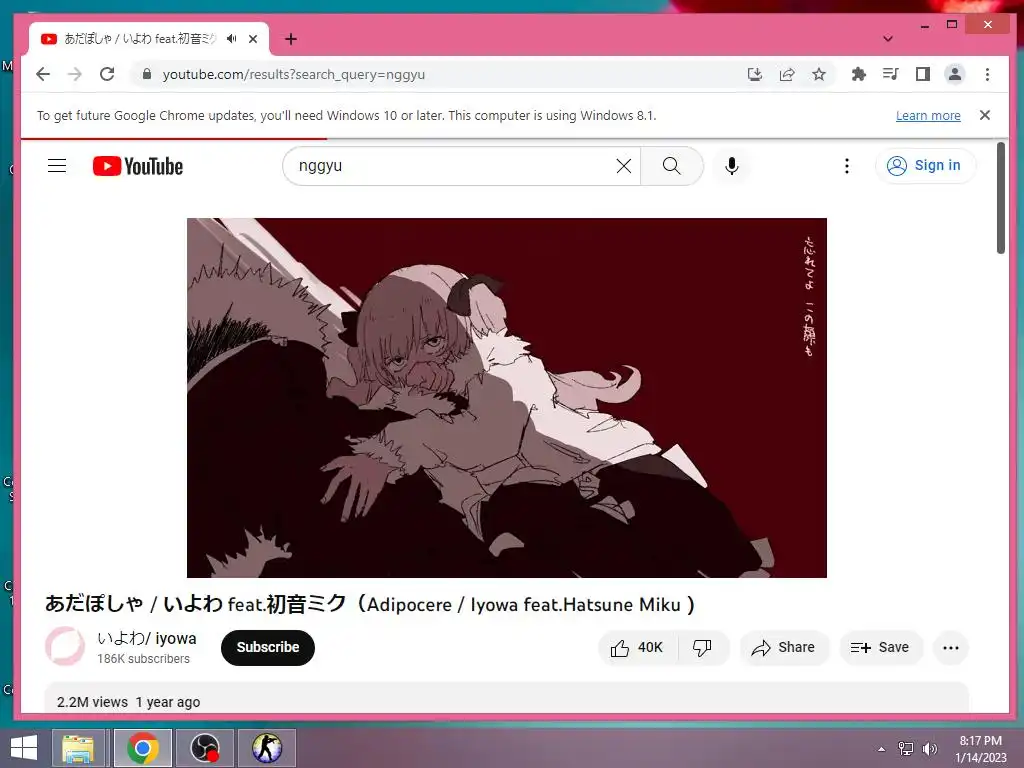
Task: Expand the description showing 2.2M views
Action: 507,699
